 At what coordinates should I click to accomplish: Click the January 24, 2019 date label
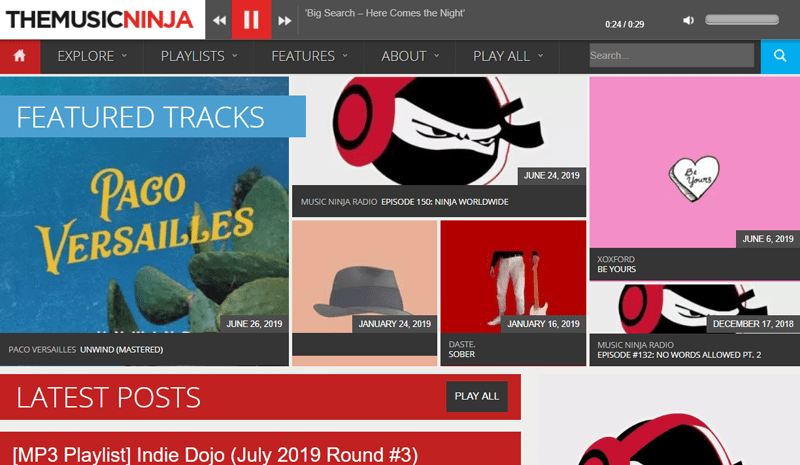point(394,324)
